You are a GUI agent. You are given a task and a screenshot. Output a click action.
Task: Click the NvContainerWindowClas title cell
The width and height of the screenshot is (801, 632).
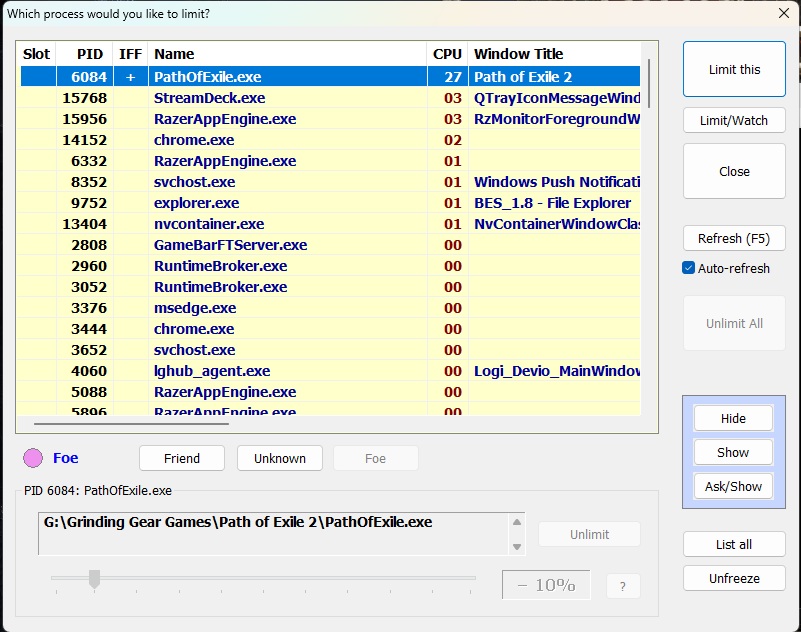[554, 223]
